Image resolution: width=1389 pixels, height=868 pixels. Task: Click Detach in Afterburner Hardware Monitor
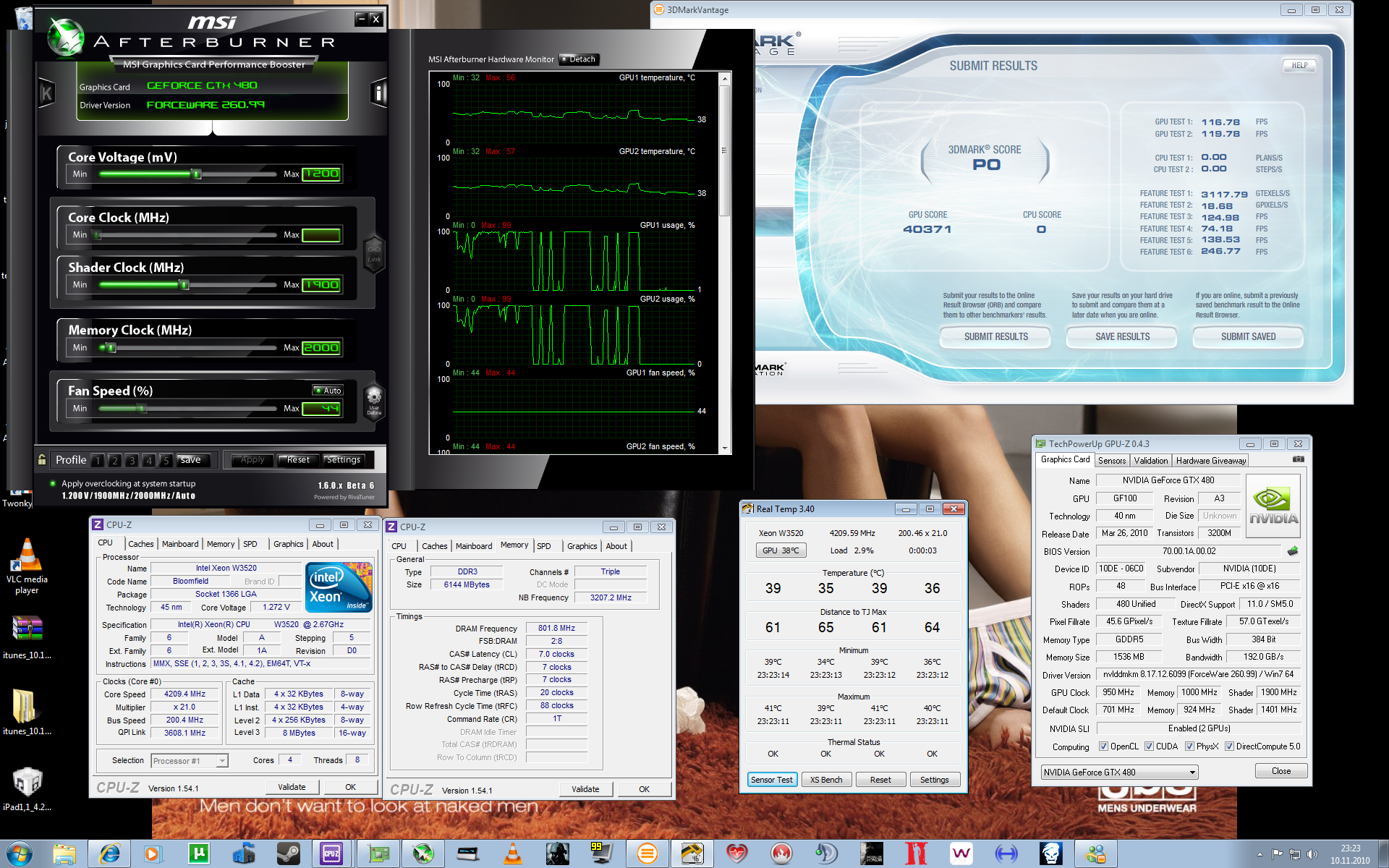[x=578, y=59]
